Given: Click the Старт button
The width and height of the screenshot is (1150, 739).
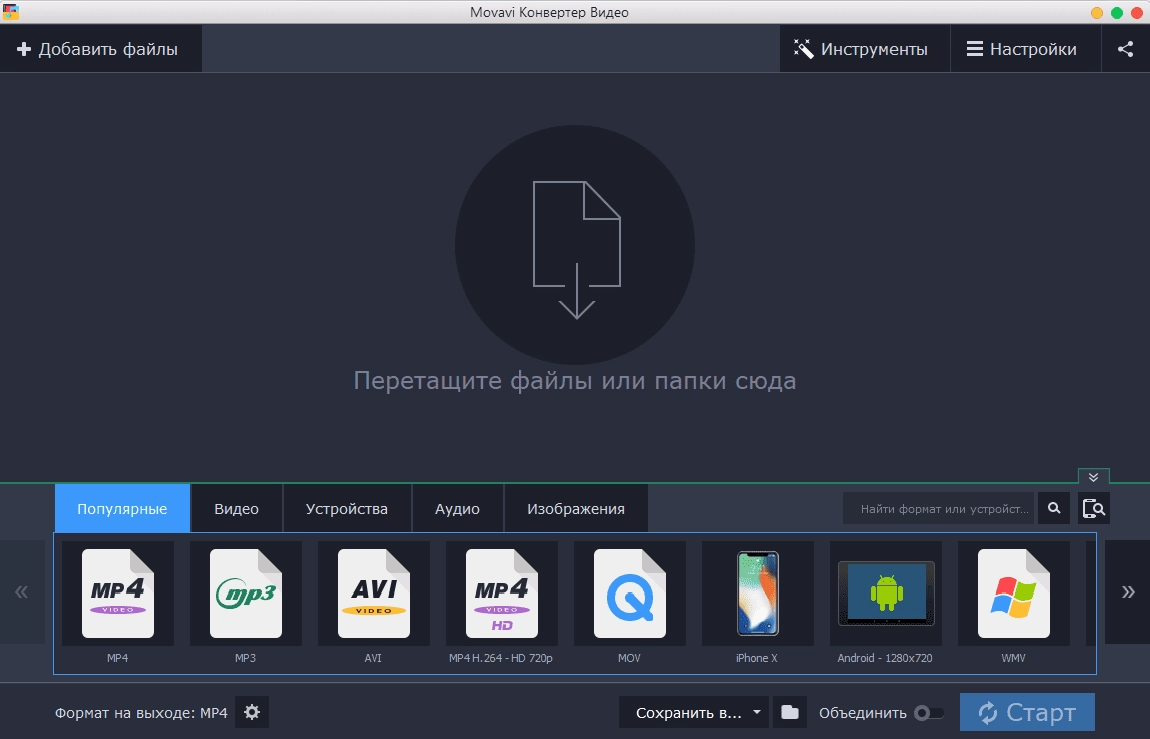Looking at the screenshot, I should [1028, 712].
